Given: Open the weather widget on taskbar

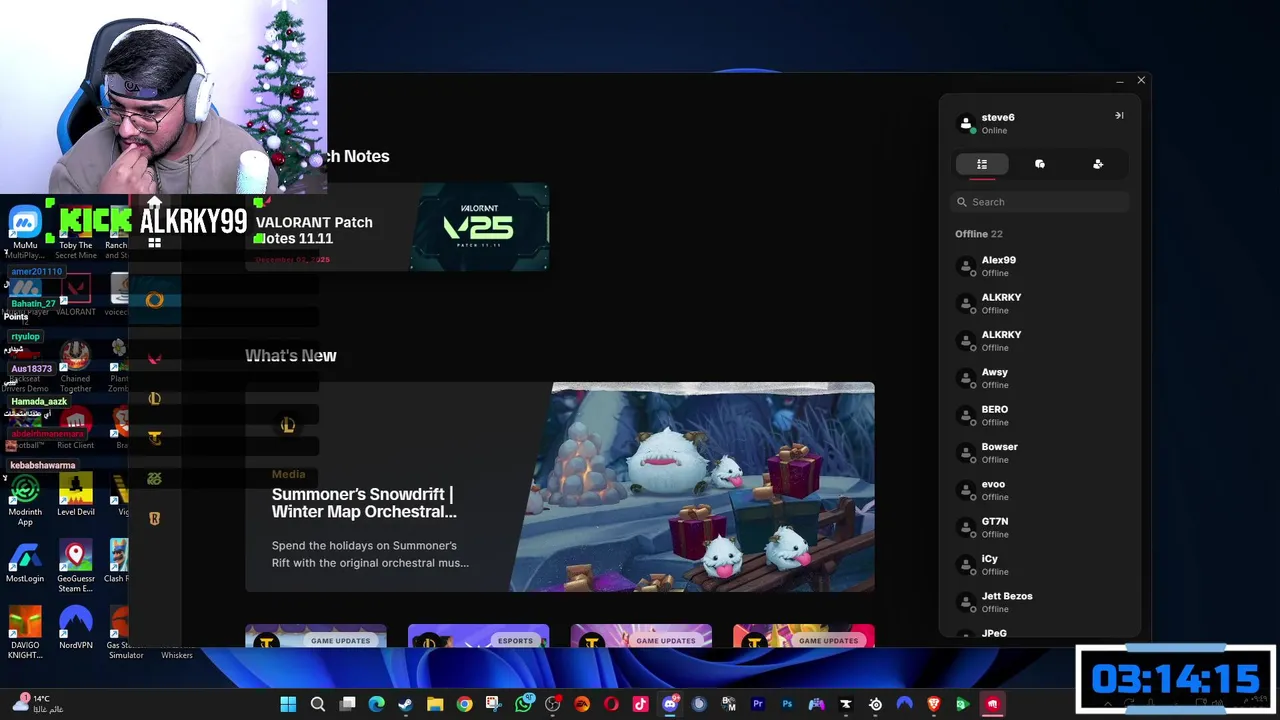Looking at the screenshot, I should tap(38, 704).
